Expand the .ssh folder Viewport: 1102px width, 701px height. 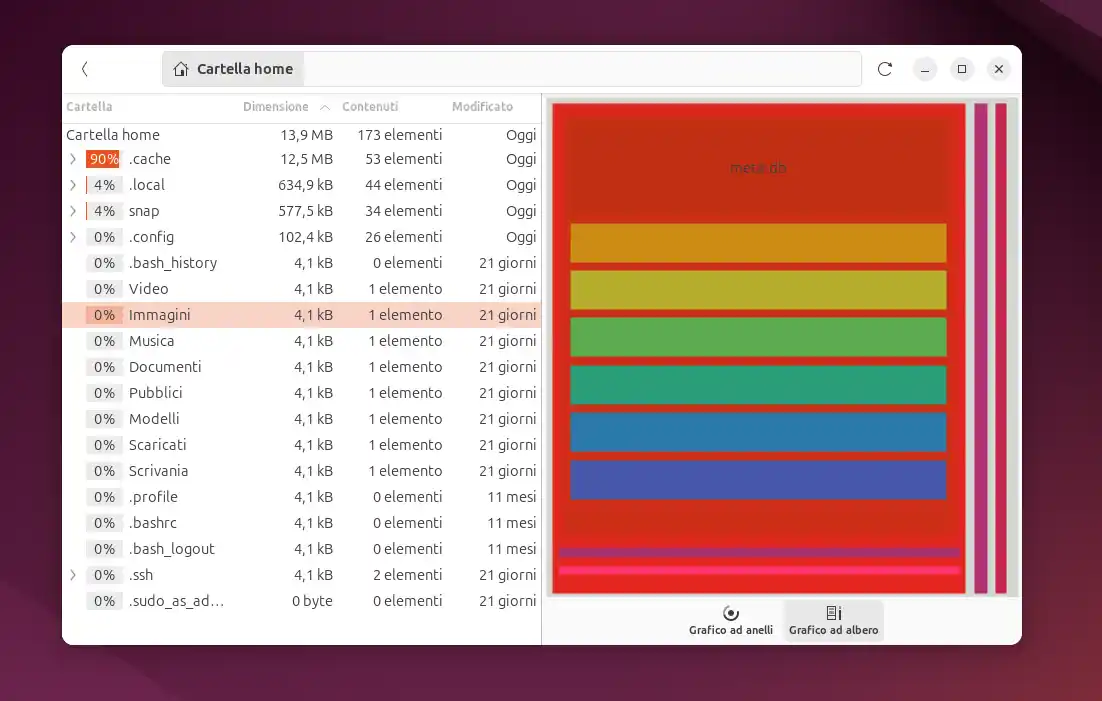coord(73,575)
